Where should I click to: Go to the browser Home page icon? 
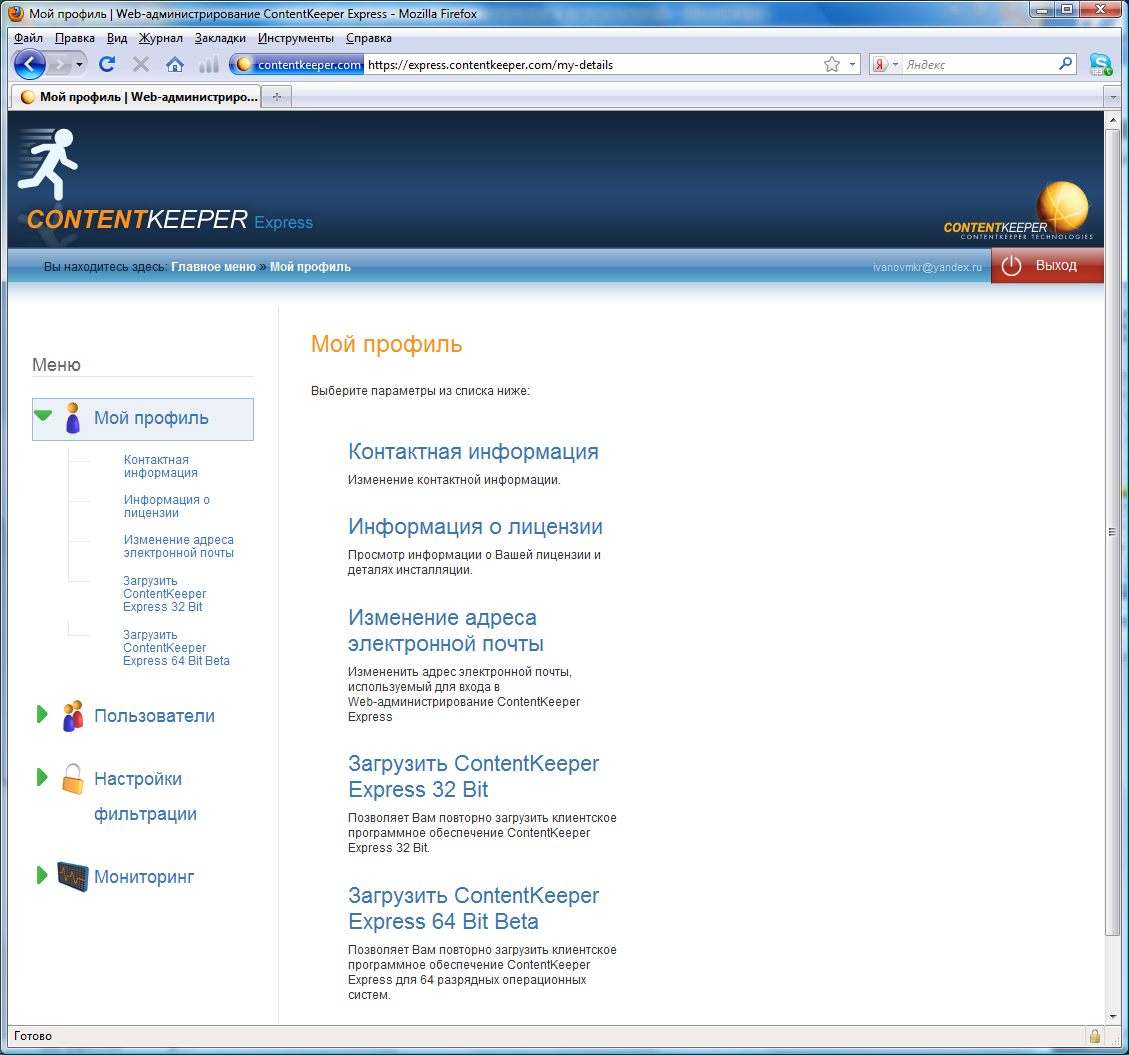point(175,65)
